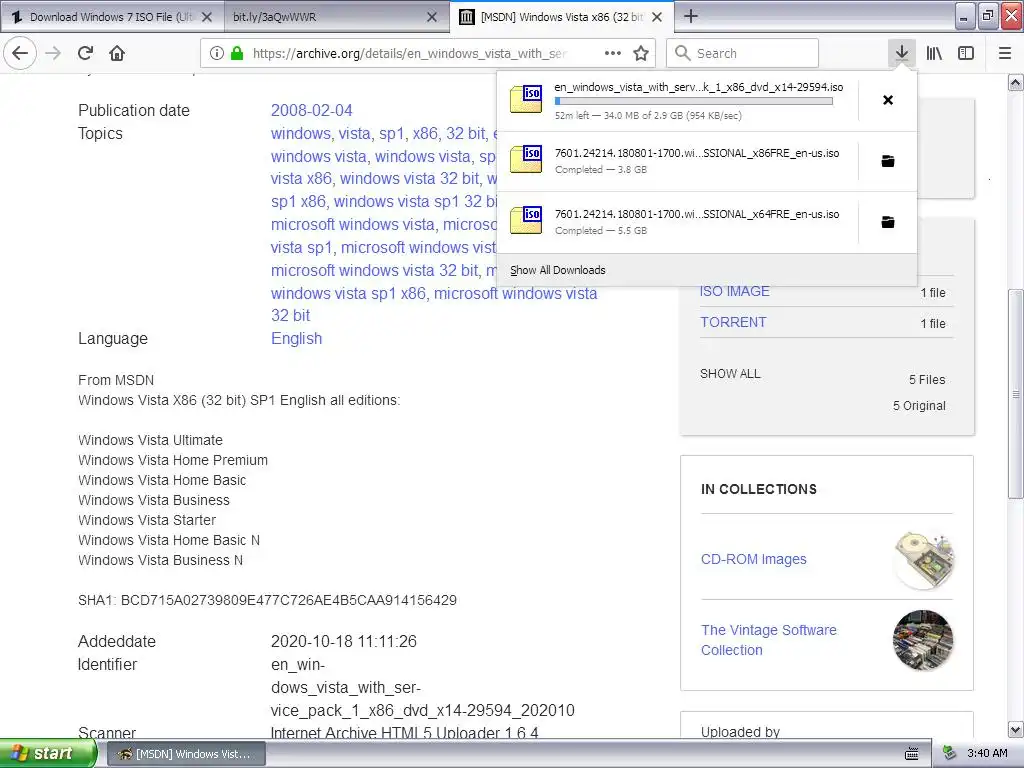Open the 2008-02-04 publication date link
This screenshot has width=1024, height=768.
pos(312,110)
